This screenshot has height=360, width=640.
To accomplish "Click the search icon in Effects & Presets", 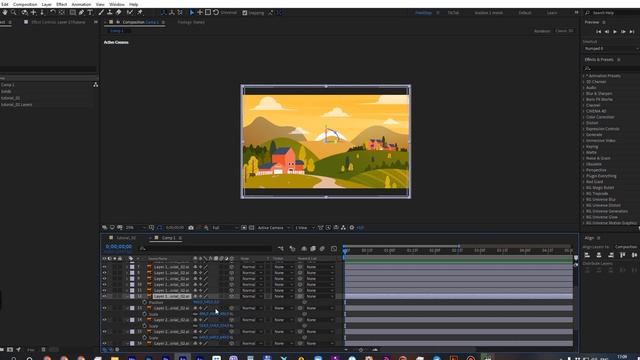I will point(587,68).
